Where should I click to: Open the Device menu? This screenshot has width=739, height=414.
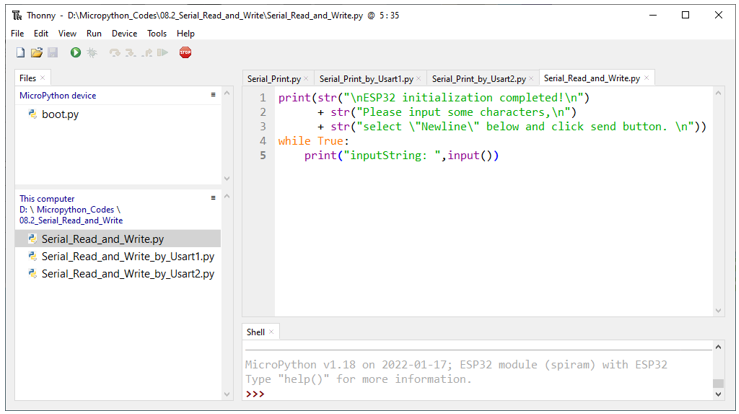click(124, 33)
